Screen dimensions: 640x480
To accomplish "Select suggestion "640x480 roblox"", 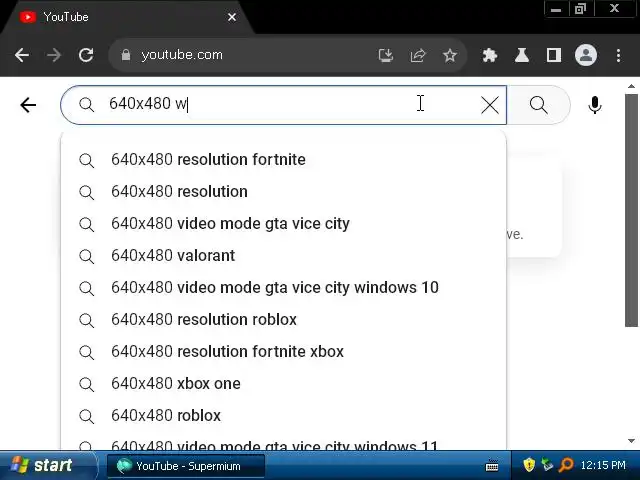I will coord(283,416).
